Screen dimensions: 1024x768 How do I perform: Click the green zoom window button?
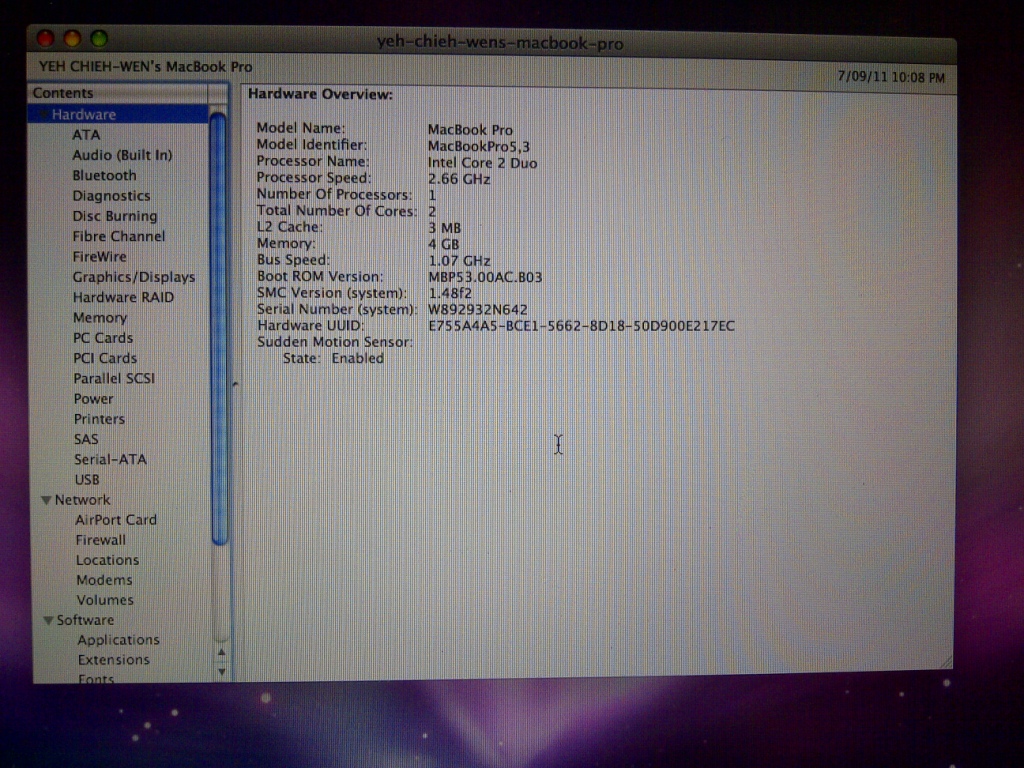tap(98, 39)
